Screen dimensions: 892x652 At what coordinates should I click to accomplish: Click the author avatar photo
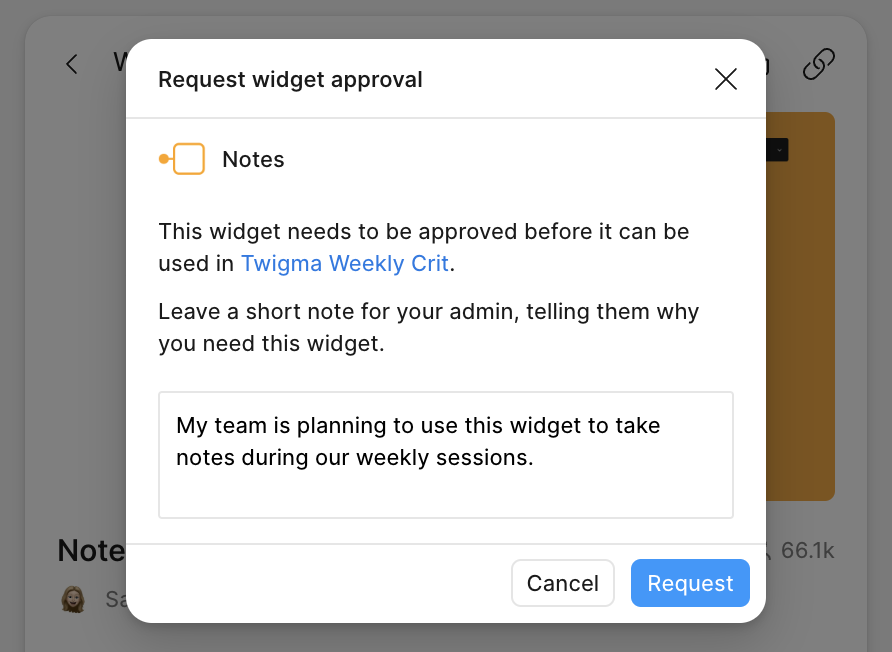tap(73, 600)
